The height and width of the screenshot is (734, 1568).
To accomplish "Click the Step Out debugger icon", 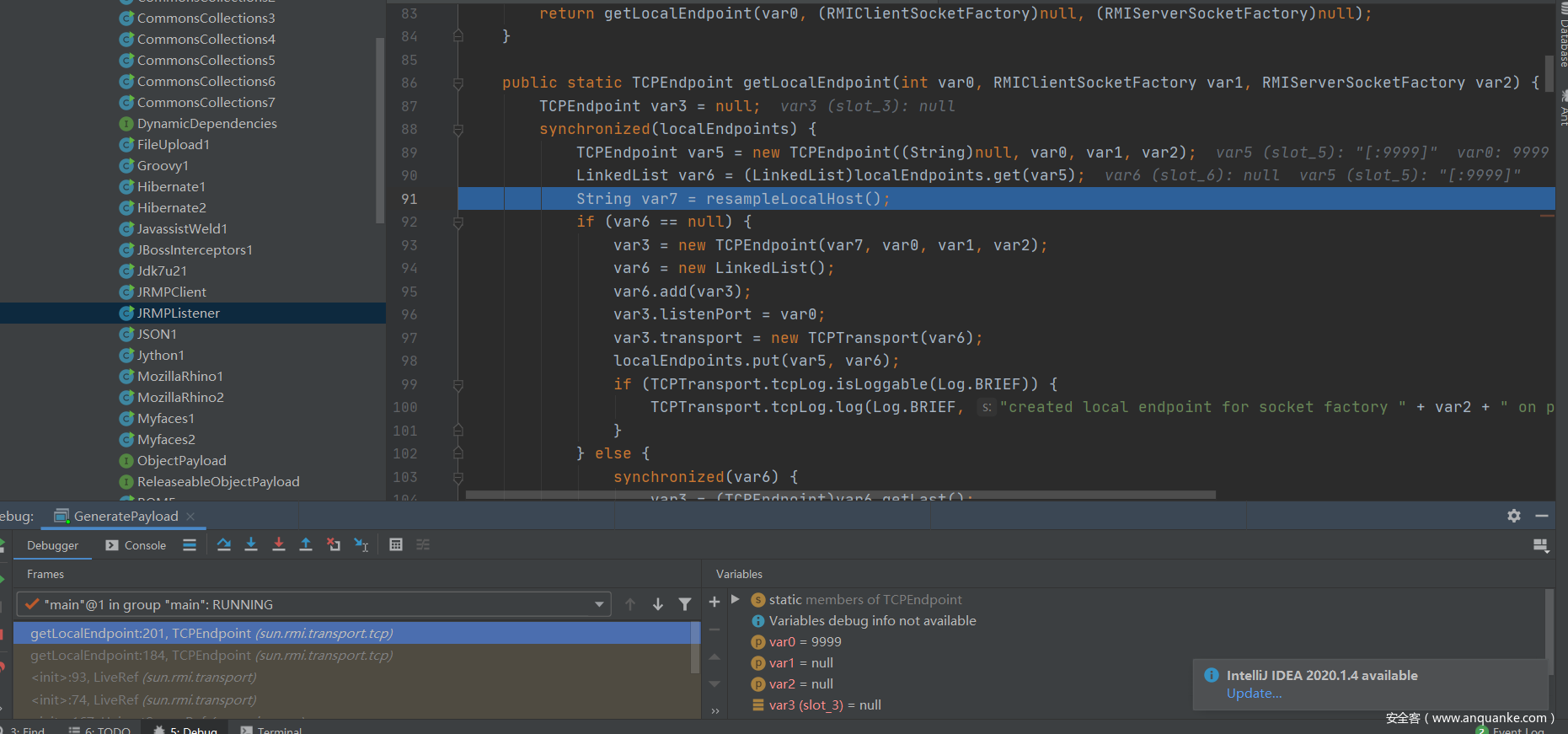I will [x=306, y=545].
